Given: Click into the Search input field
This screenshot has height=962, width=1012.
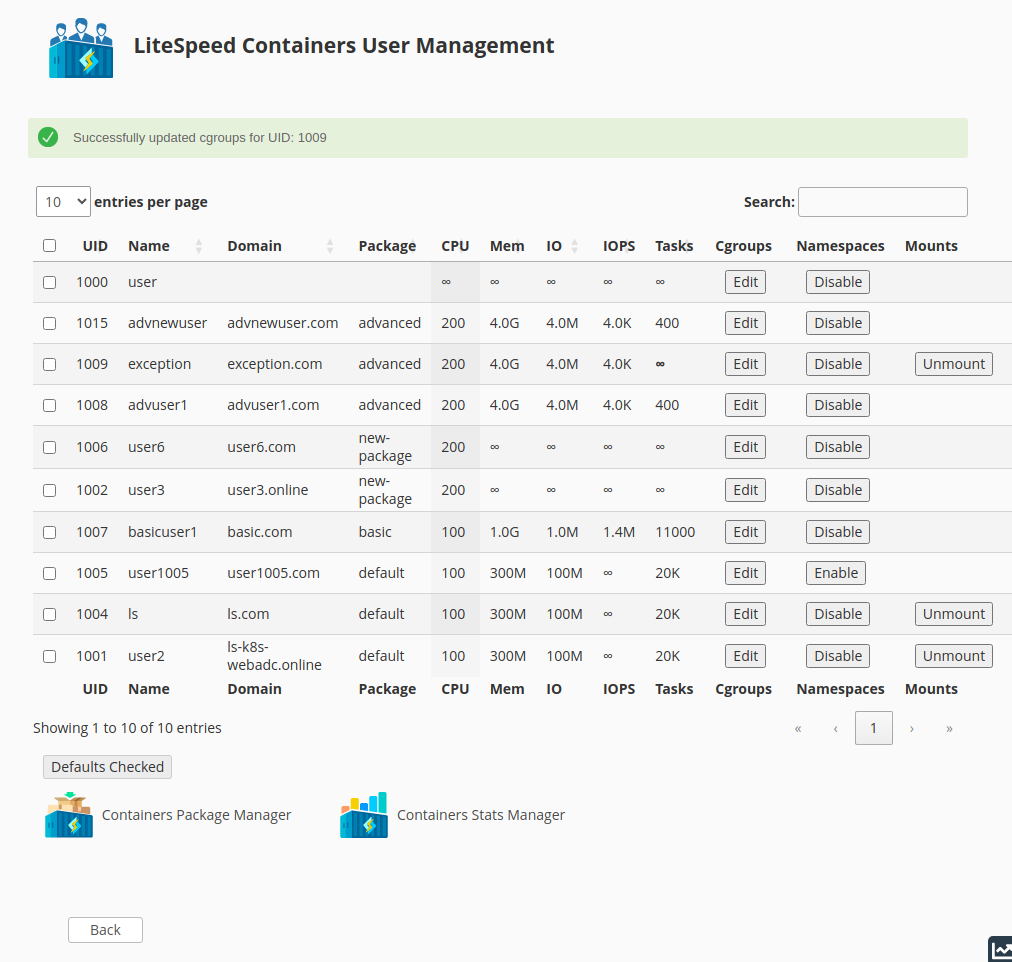Looking at the screenshot, I should click(882, 202).
